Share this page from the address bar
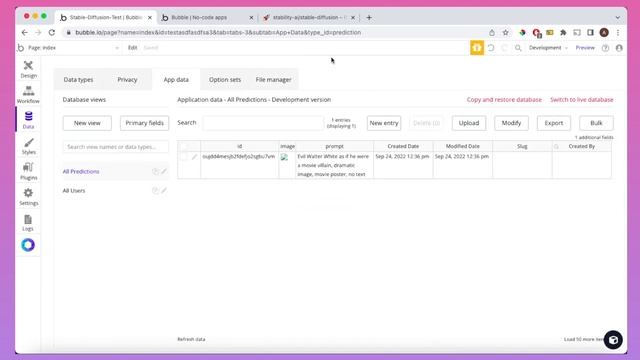This screenshot has width=640, height=360. click(492, 33)
